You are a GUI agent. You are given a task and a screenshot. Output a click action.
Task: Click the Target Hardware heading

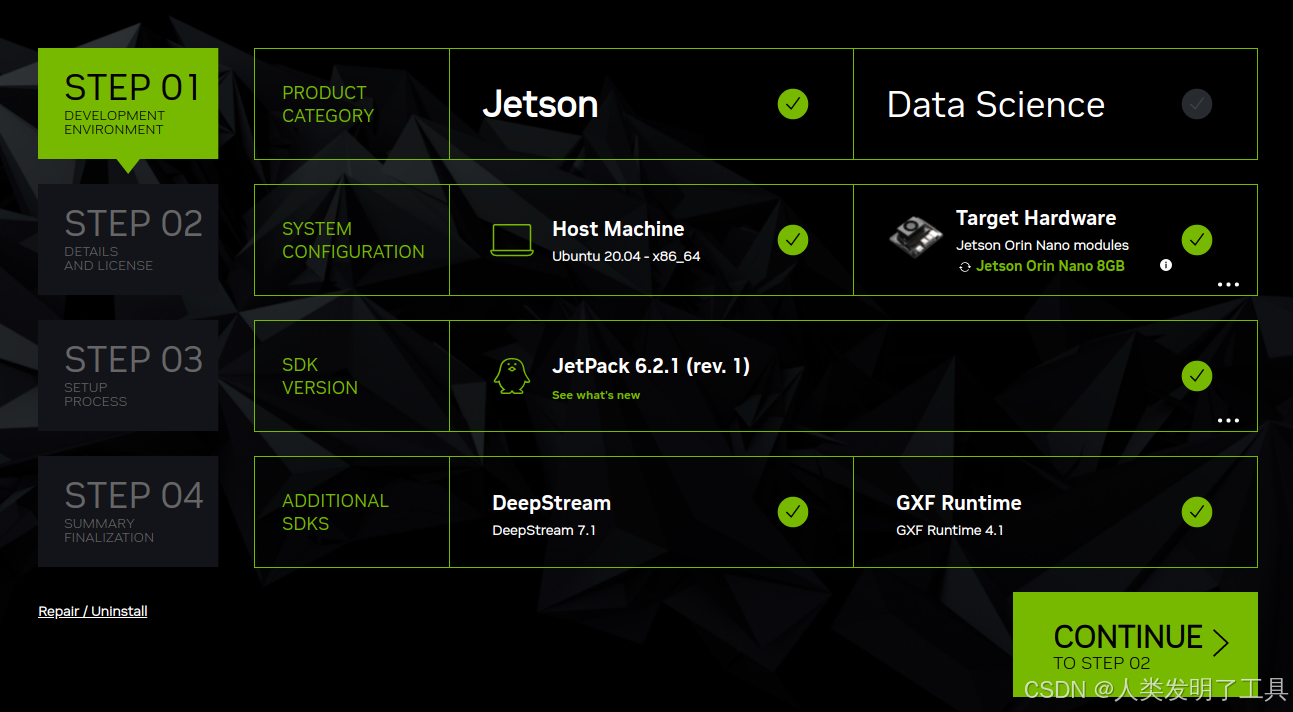coord(1036,218)
